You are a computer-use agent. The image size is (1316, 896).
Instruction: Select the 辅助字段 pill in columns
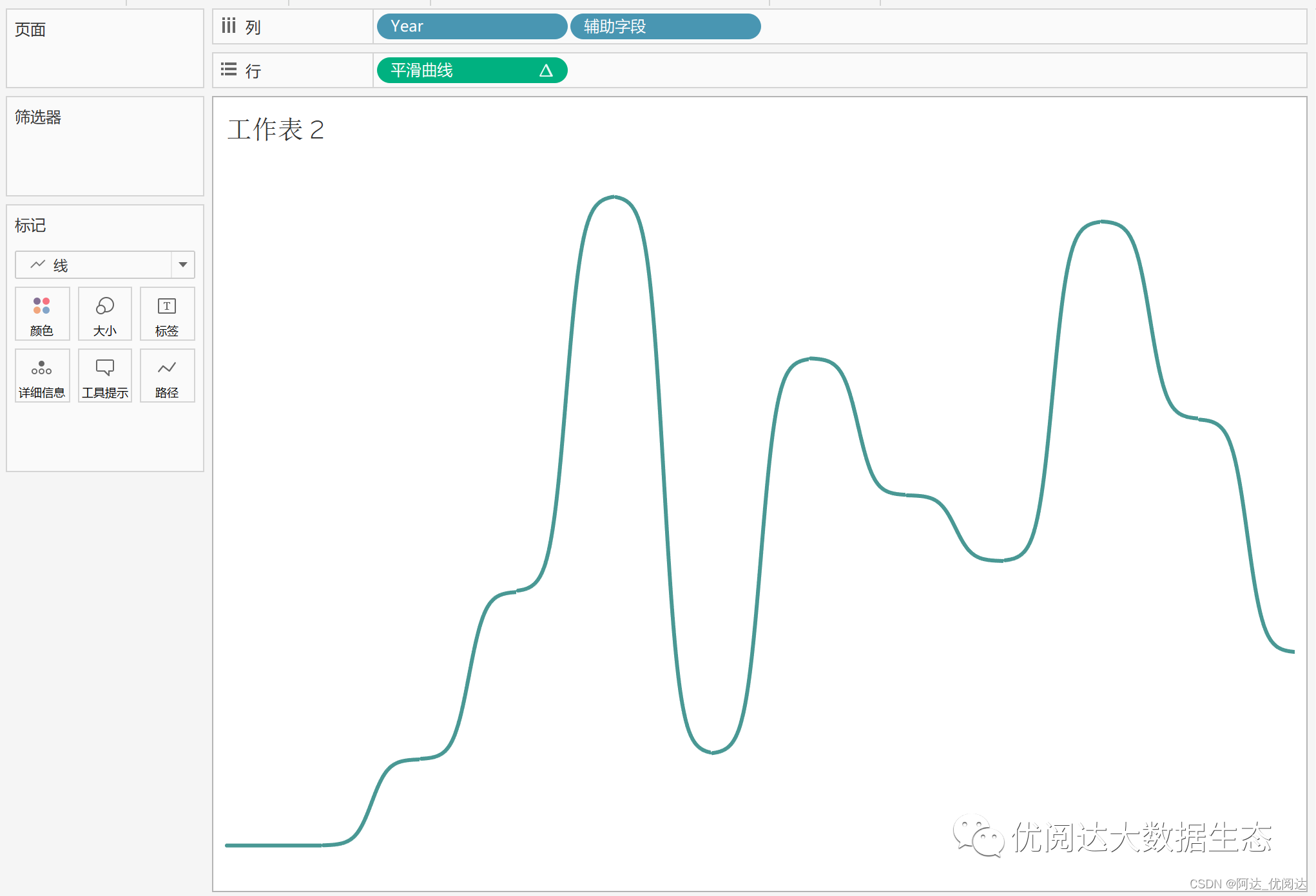pyautogui.click(x=664, y=26)
